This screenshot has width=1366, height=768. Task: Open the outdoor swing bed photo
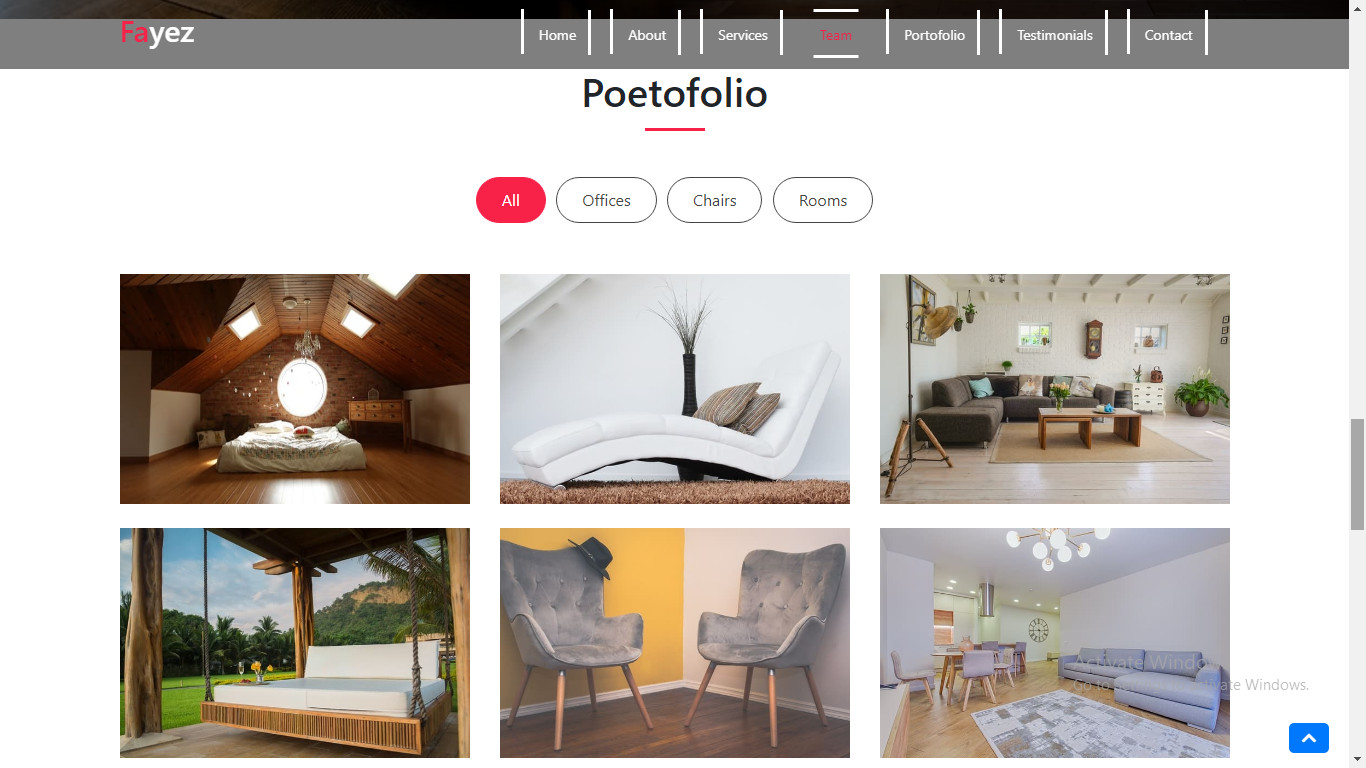(295, 643)
